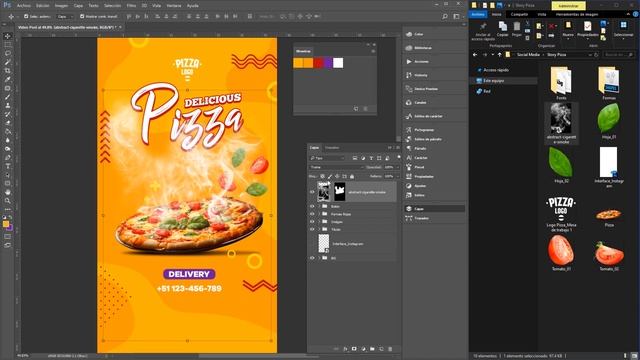Hide the Formas Rojas group
Screen dimensions: 640x360
[312, 214]
